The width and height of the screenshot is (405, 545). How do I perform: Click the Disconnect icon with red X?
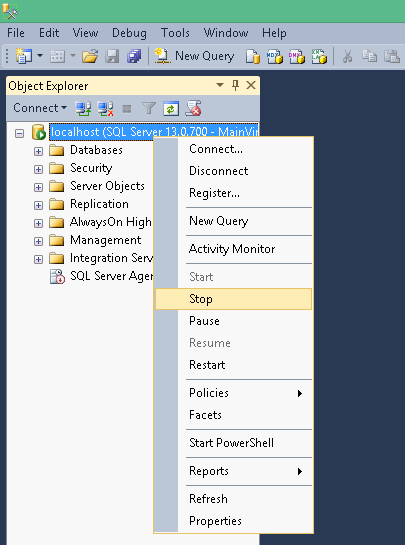point(105,108)
